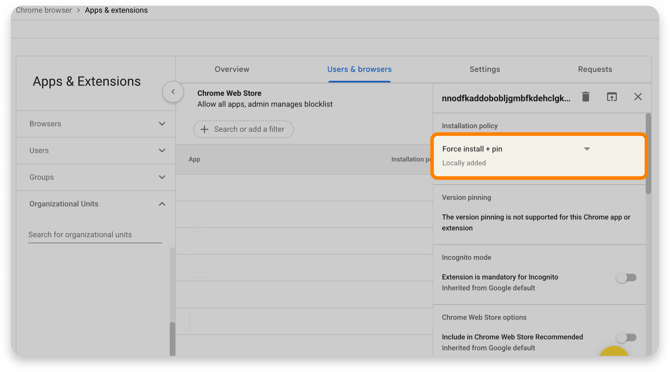670x372 pixels.
Task: Toggle Extension is mandatory for Incognito
Action: [626, 278]
